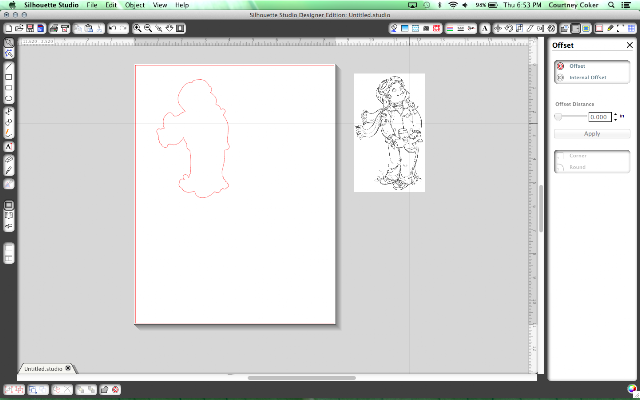
Task: Open the Courtney Coker user menu
Action: (573, 5)
